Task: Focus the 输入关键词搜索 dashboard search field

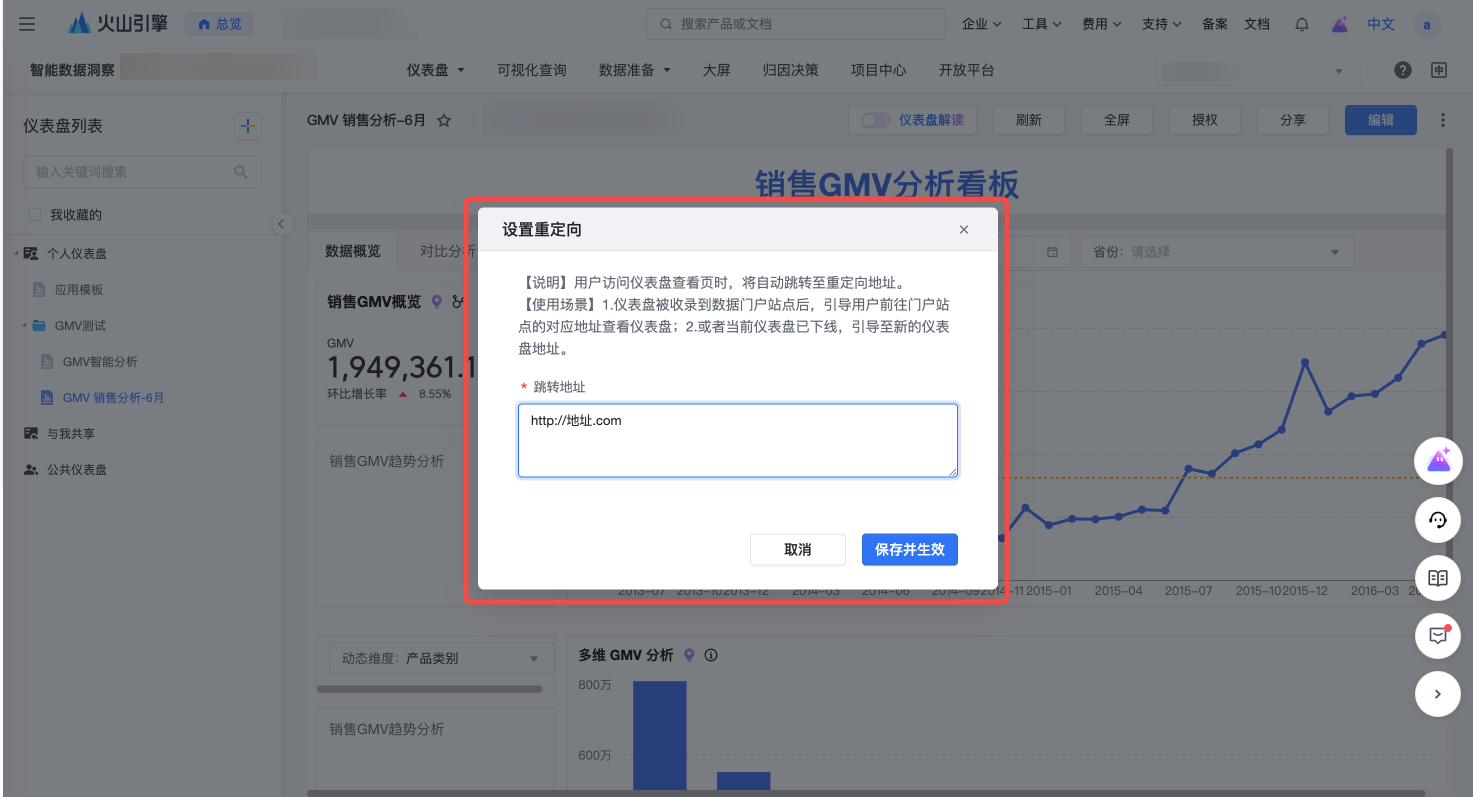Action: 142,172
